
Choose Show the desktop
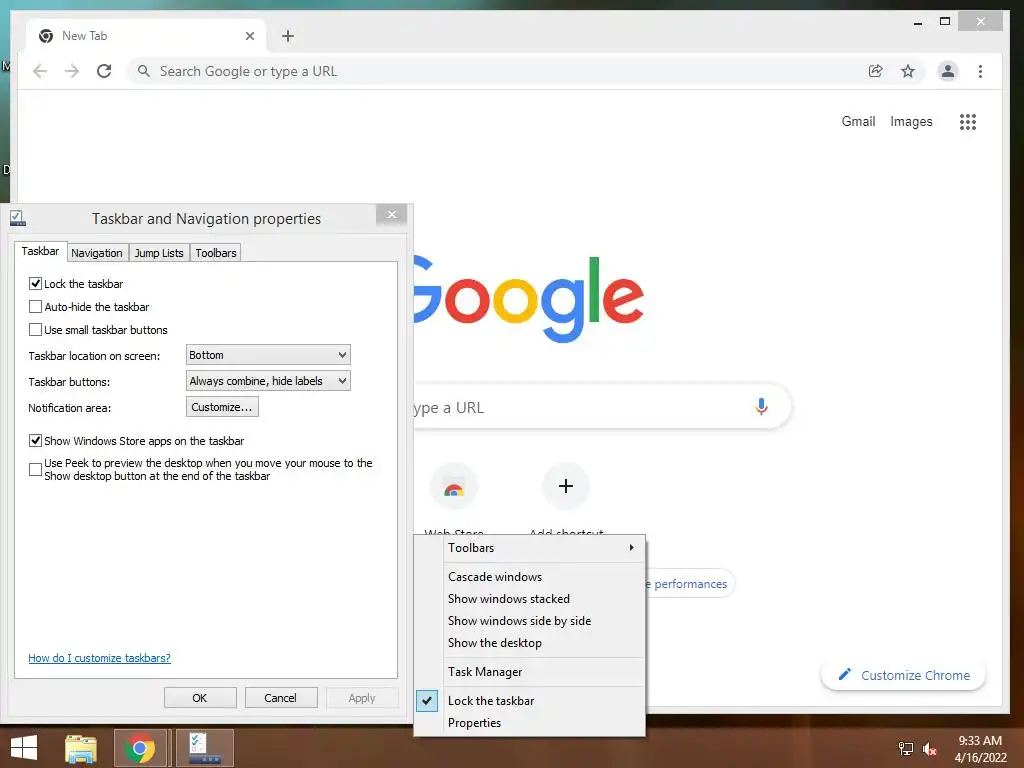530,643
